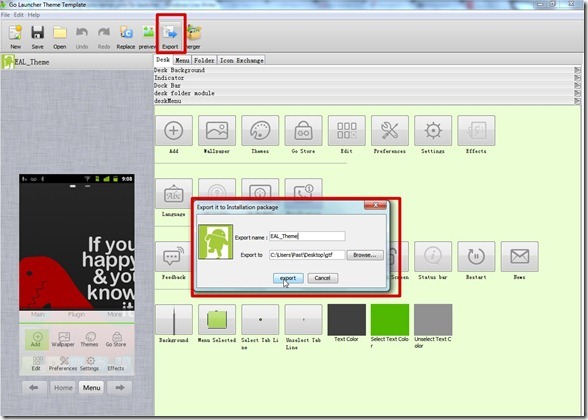Switch to the Desk tab
Screen dimensions: 588x420
click(163, 60)
